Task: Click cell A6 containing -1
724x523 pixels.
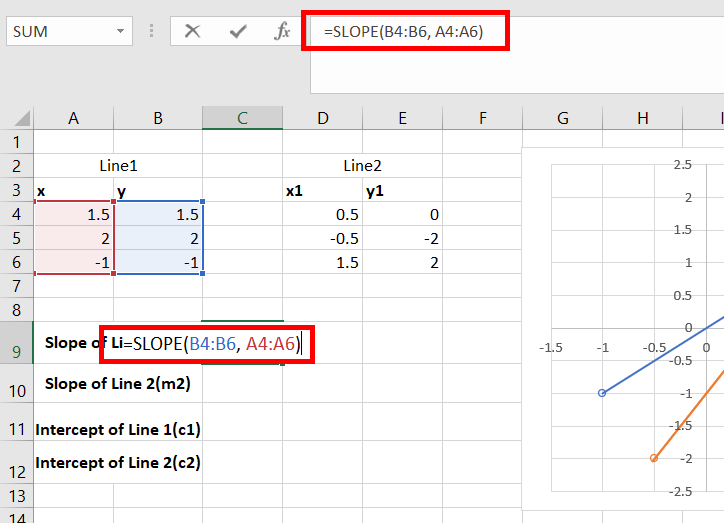Action: [73, 262]
